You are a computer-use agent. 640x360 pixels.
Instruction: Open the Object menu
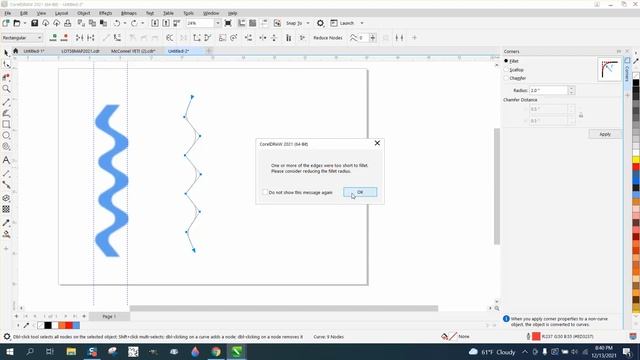pyautogui.click(x=84, y=13)
